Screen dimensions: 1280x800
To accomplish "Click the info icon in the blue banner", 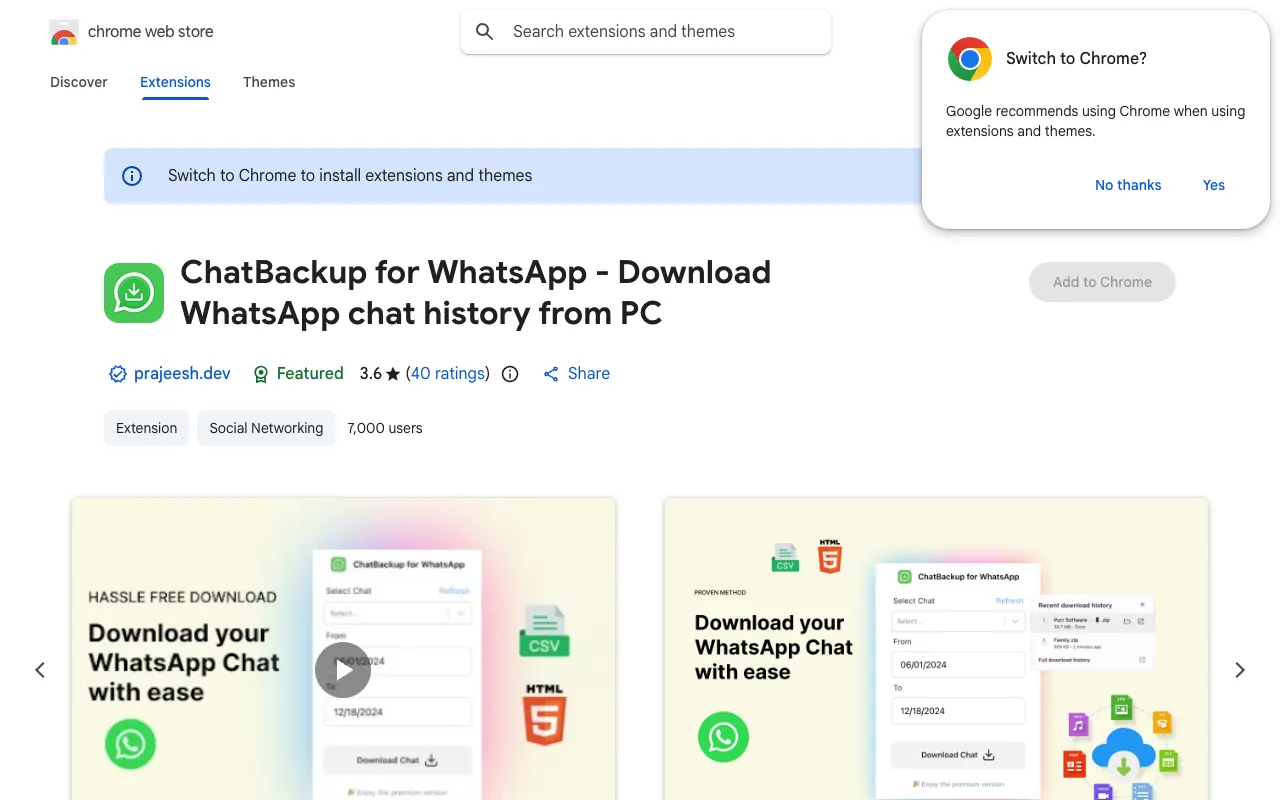I will 132,176.
